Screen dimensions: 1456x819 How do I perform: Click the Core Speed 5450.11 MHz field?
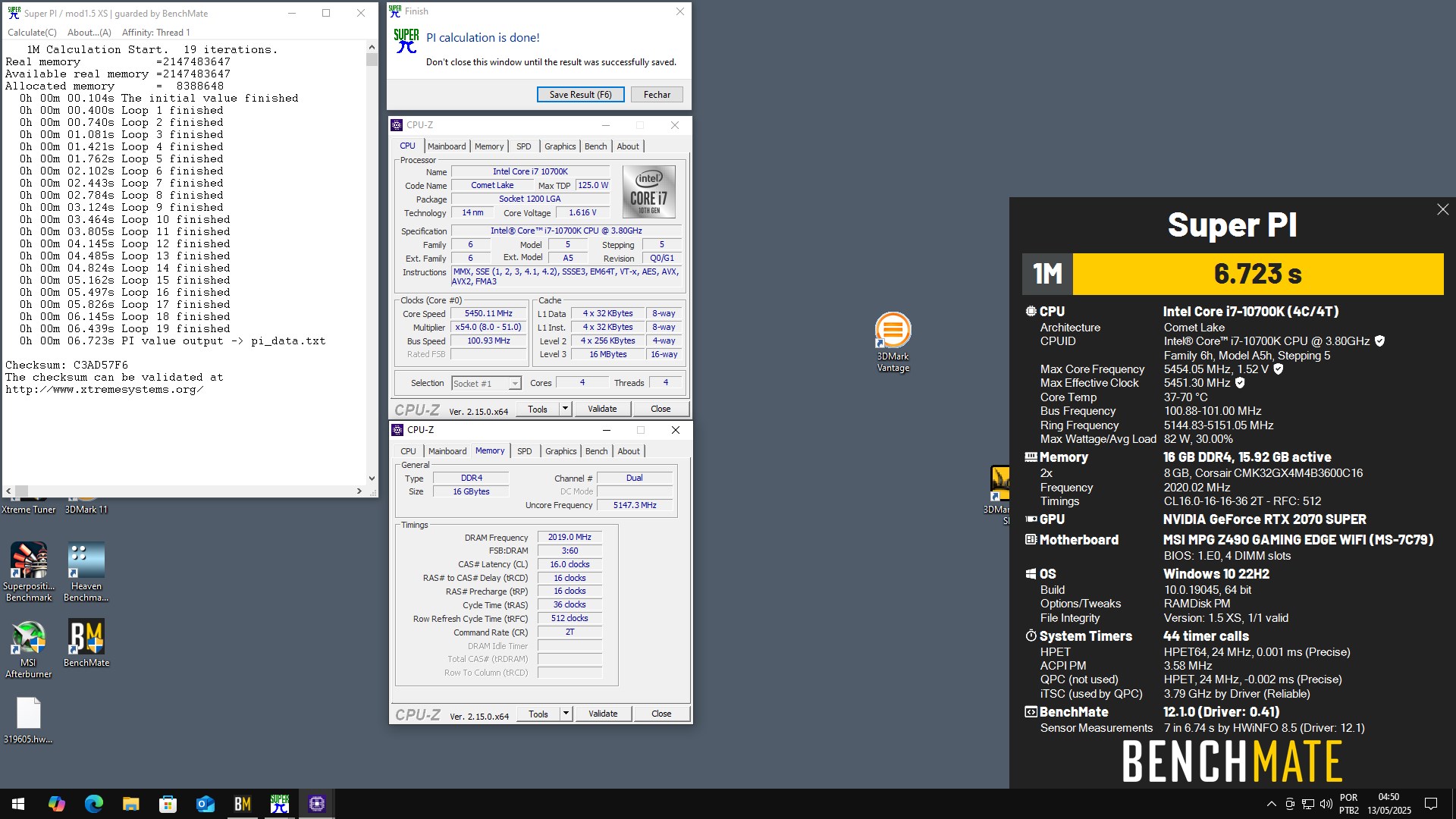(x=488, y=313)
